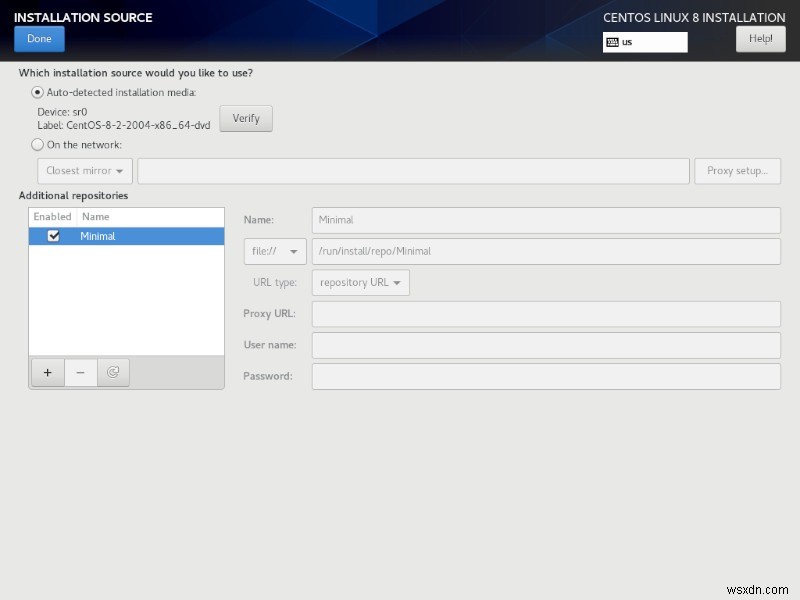800x600 pixels.
Task: Click the Password field for repository credentials
Action: click(546, 376)
